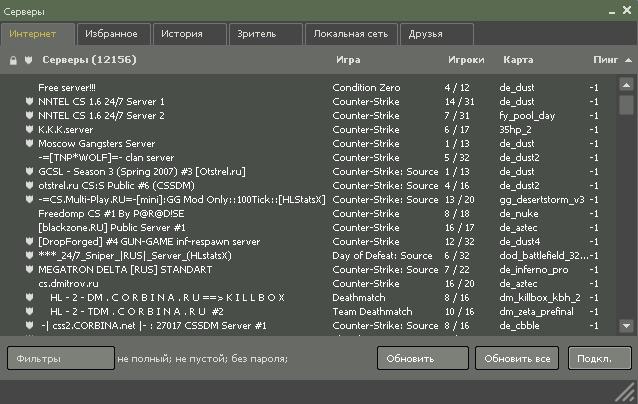Open the Фильтры panel button
Screen dimensions: 638x404
tap(61, 358)
